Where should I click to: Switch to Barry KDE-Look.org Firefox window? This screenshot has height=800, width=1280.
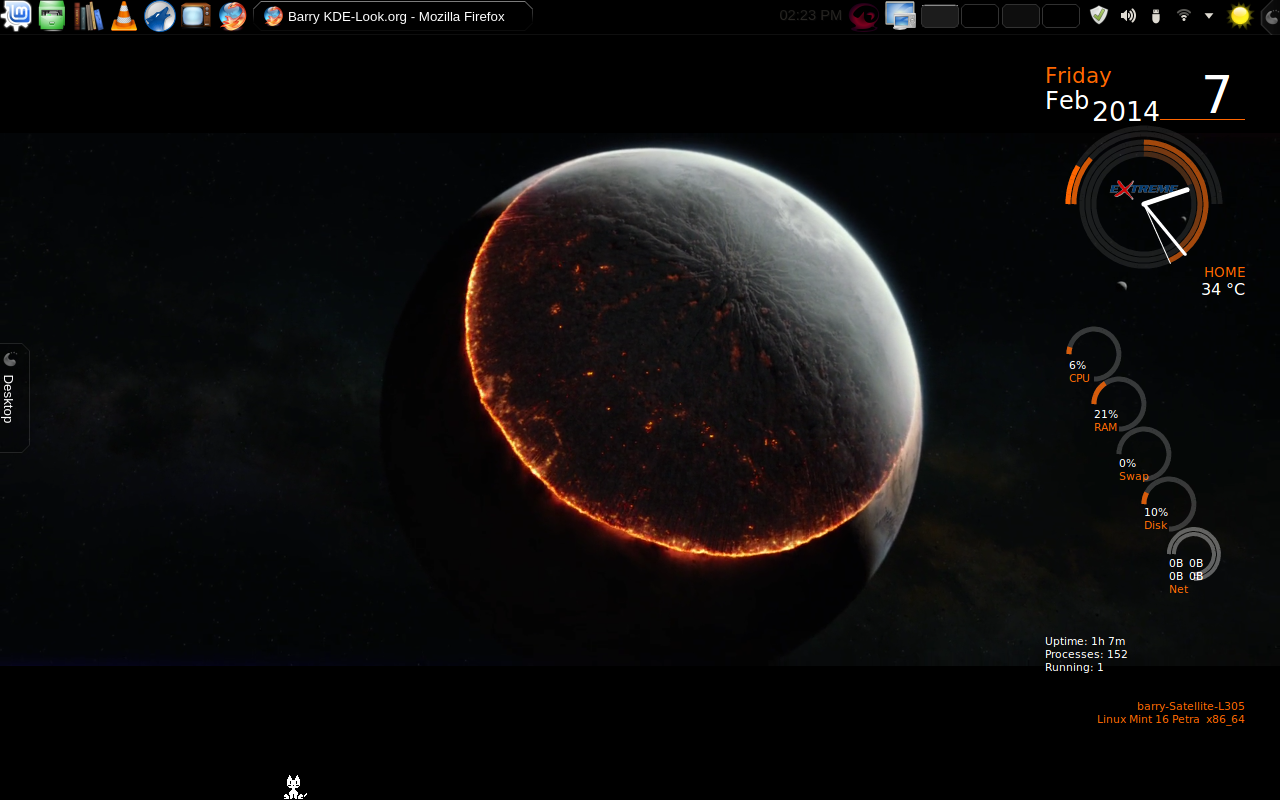[x=393, y=16]
